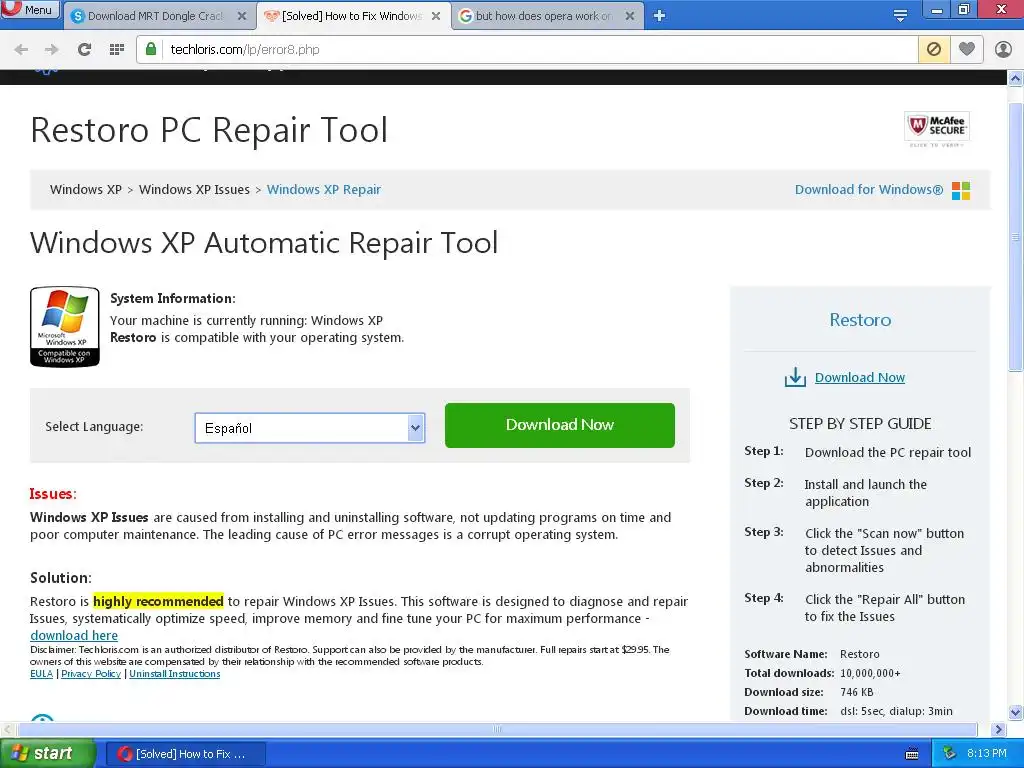1024x768 pixels.
Task: Click the colorful Windows logo icon
Action: pyautogui.click(x=961, y=191)
